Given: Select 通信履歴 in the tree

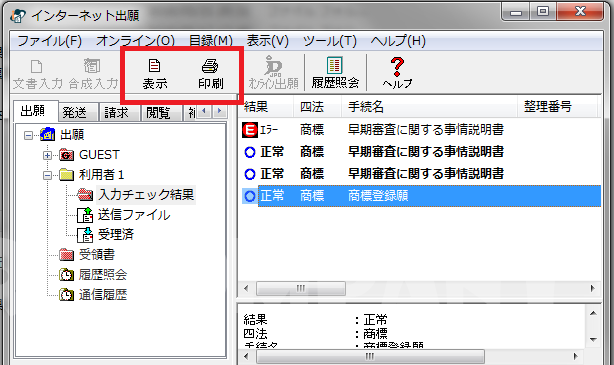Looking at the screenshot, I should point(103,295).
